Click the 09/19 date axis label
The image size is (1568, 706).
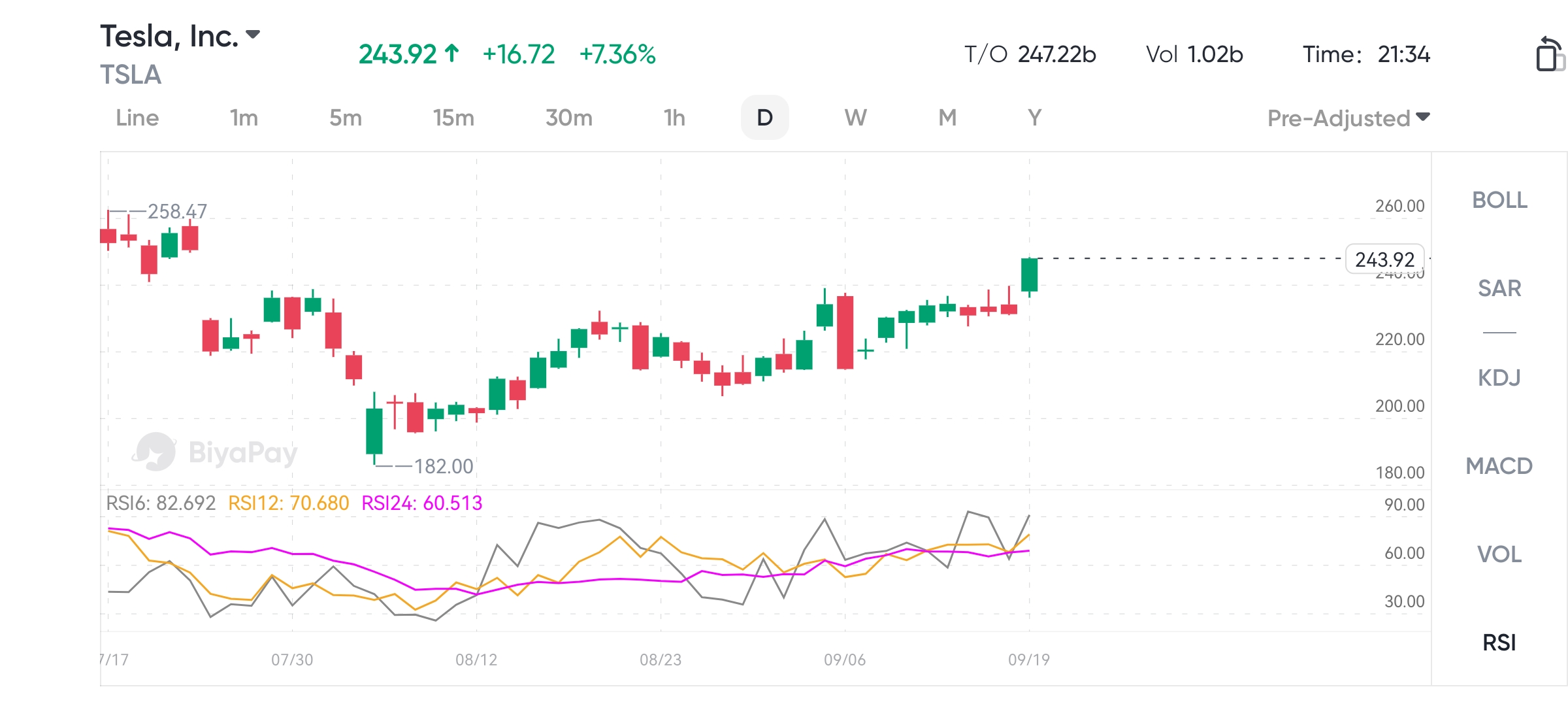click(x=1029, y=660)
